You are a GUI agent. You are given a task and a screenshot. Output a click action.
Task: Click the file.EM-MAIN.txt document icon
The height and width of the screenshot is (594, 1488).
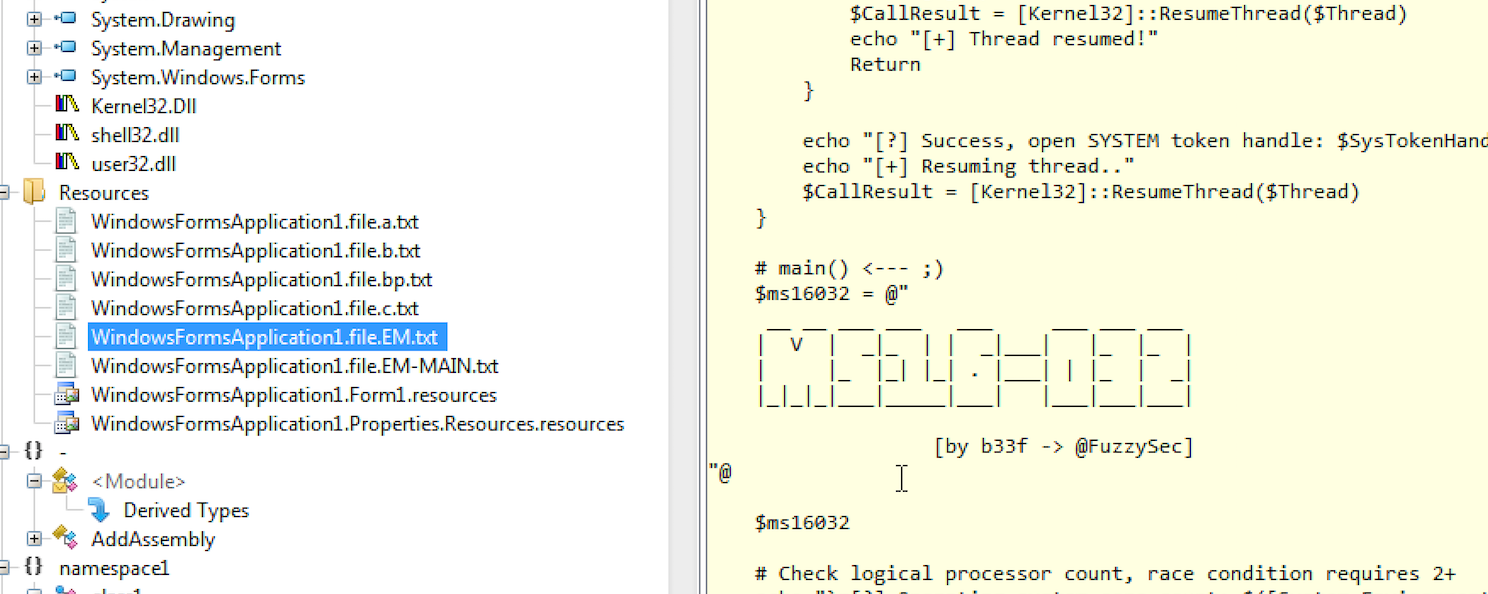(66, 365)
